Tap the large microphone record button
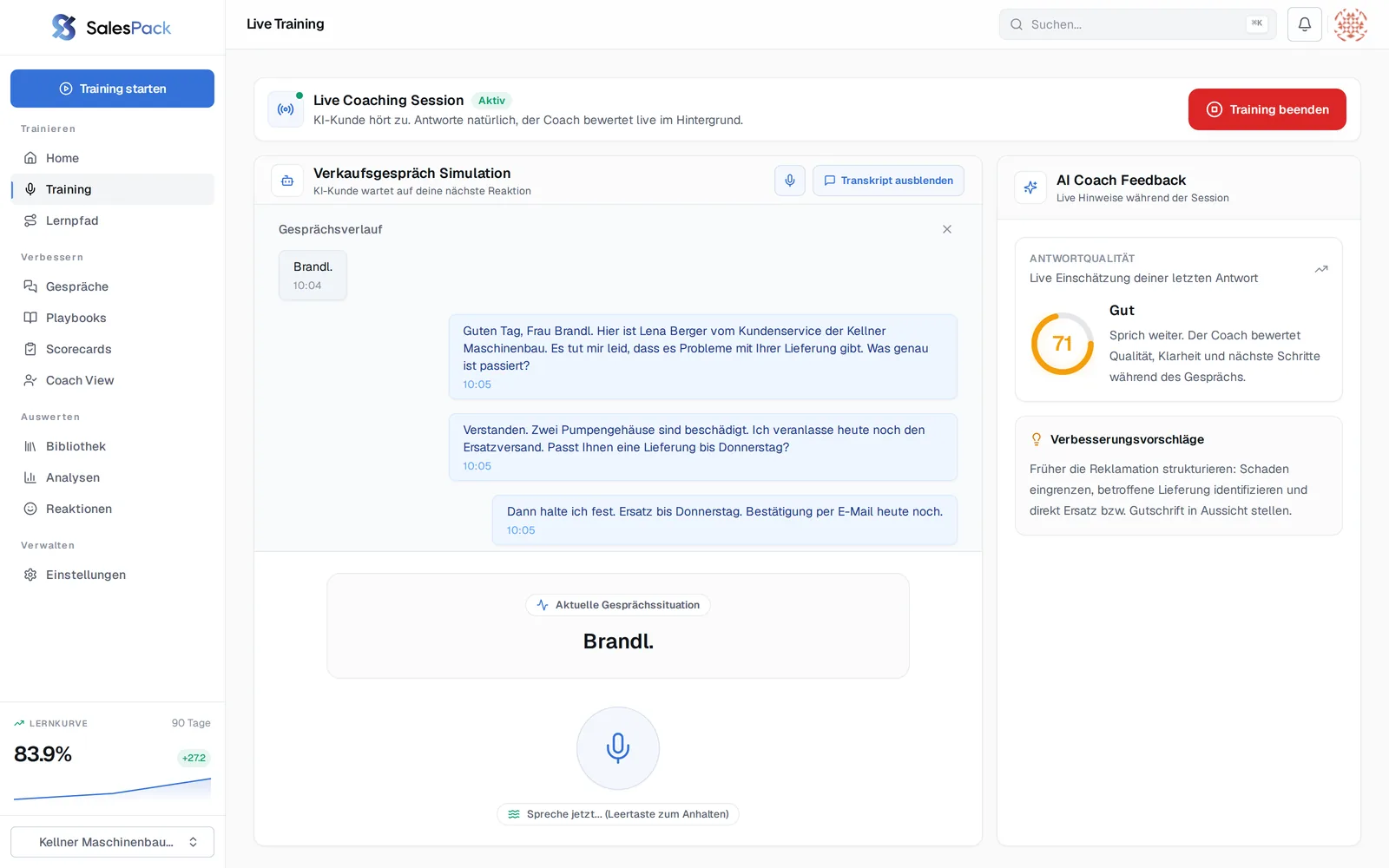 [618, 748]
